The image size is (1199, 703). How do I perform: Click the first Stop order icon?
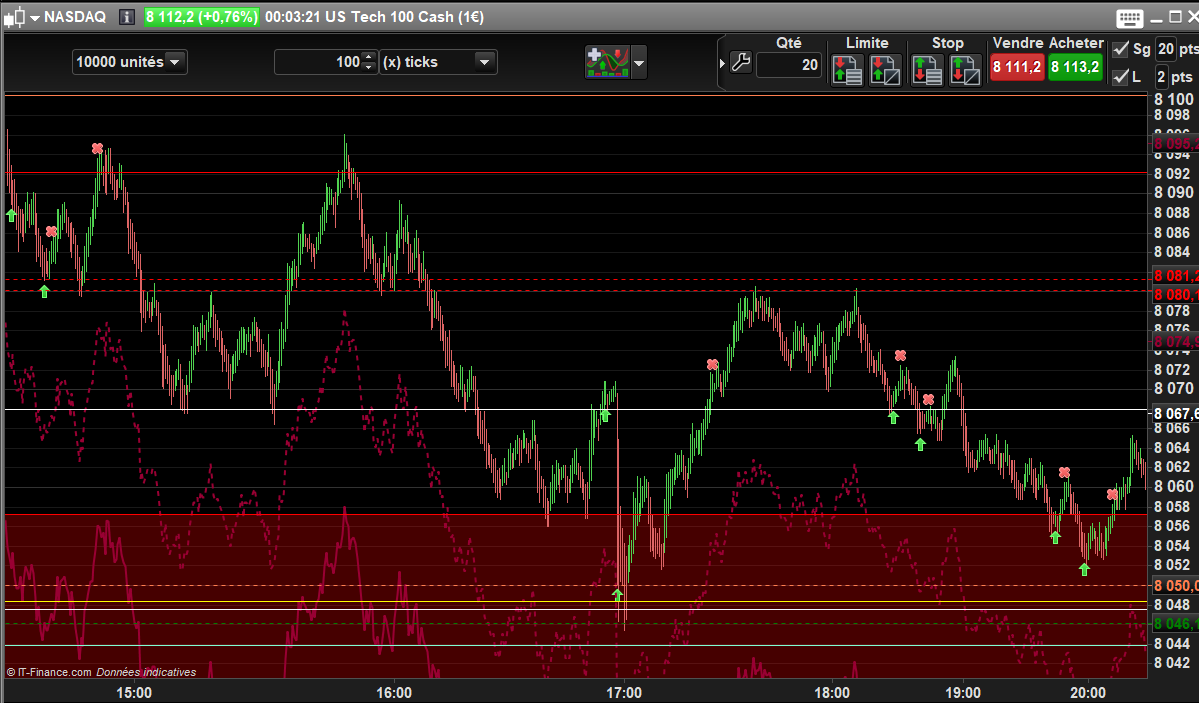[927, 70]
